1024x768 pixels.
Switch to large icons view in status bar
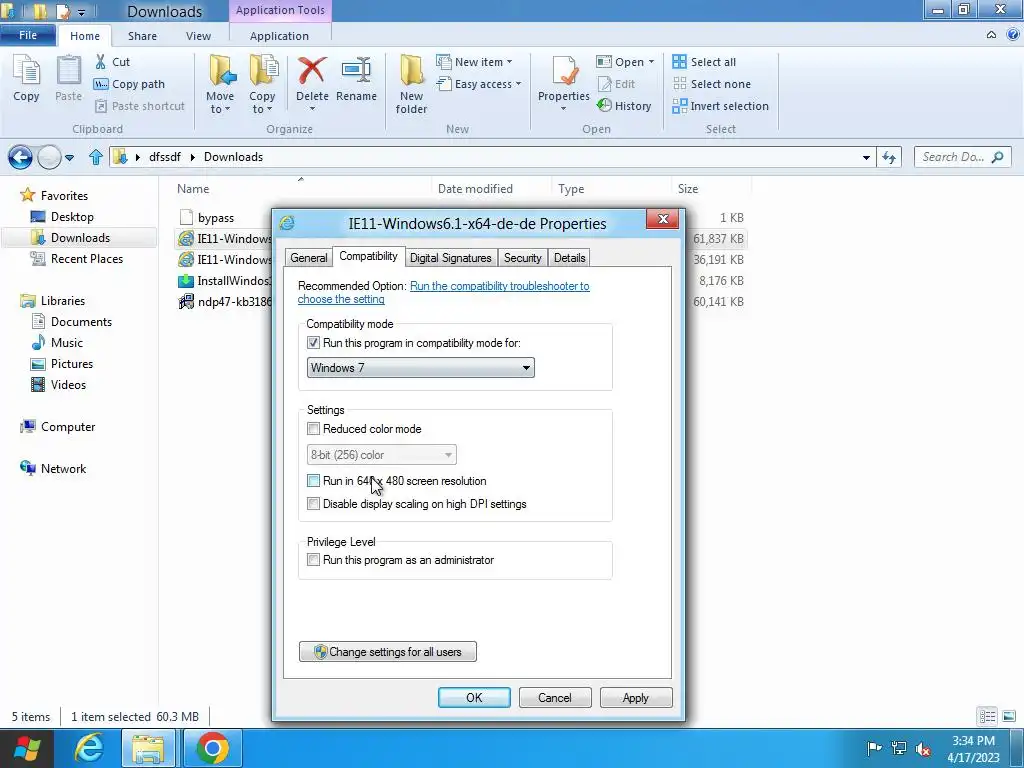(1009, 716)
